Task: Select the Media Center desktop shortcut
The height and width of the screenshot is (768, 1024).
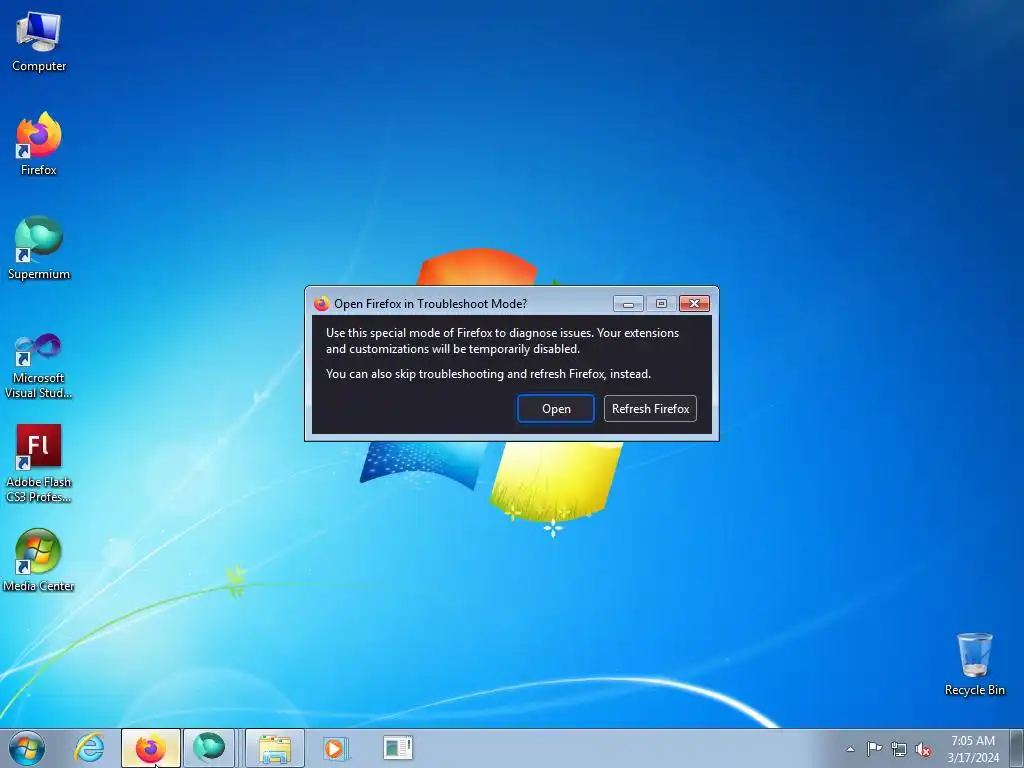Action: [x=39, y=560]
